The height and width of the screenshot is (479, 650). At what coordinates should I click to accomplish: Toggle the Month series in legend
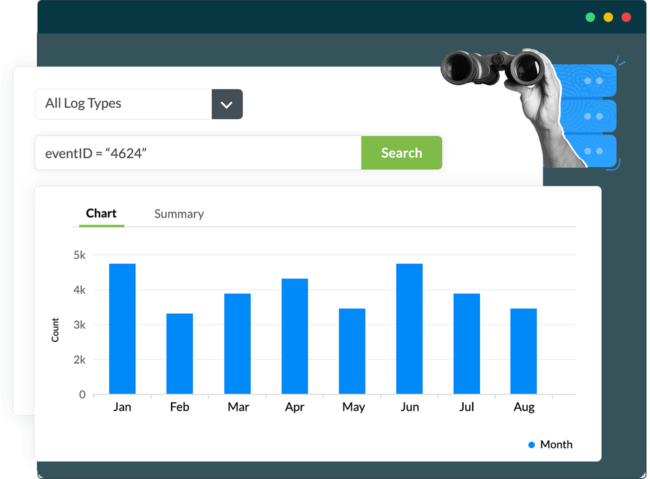[x=551, y=445]
